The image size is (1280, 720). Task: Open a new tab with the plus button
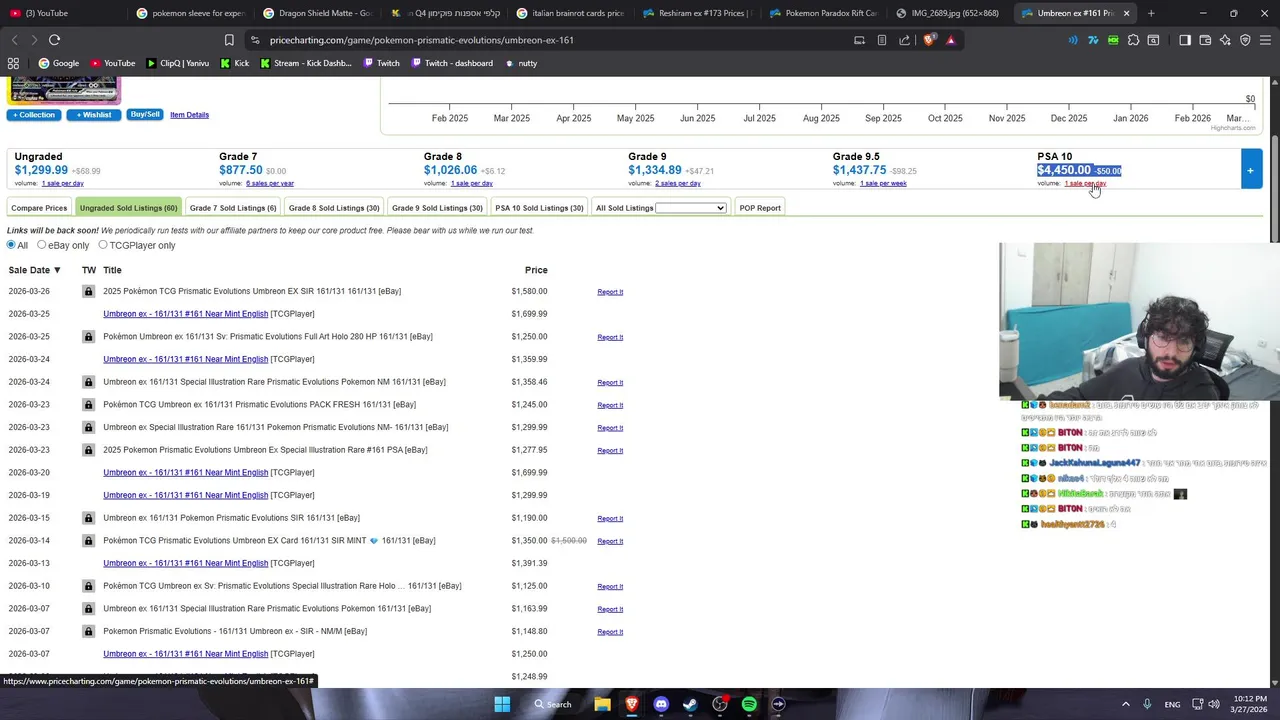pyautogui.click(x=1151, y=13)
